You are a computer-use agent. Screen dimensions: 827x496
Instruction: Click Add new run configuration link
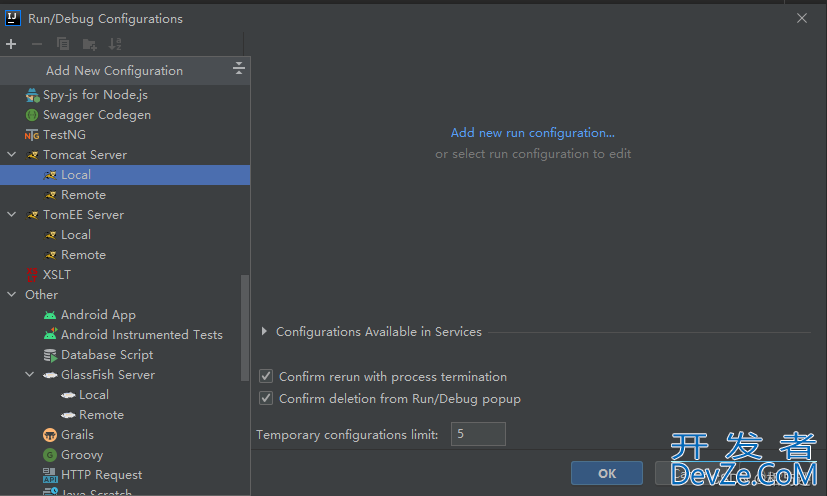coord(533,133)
